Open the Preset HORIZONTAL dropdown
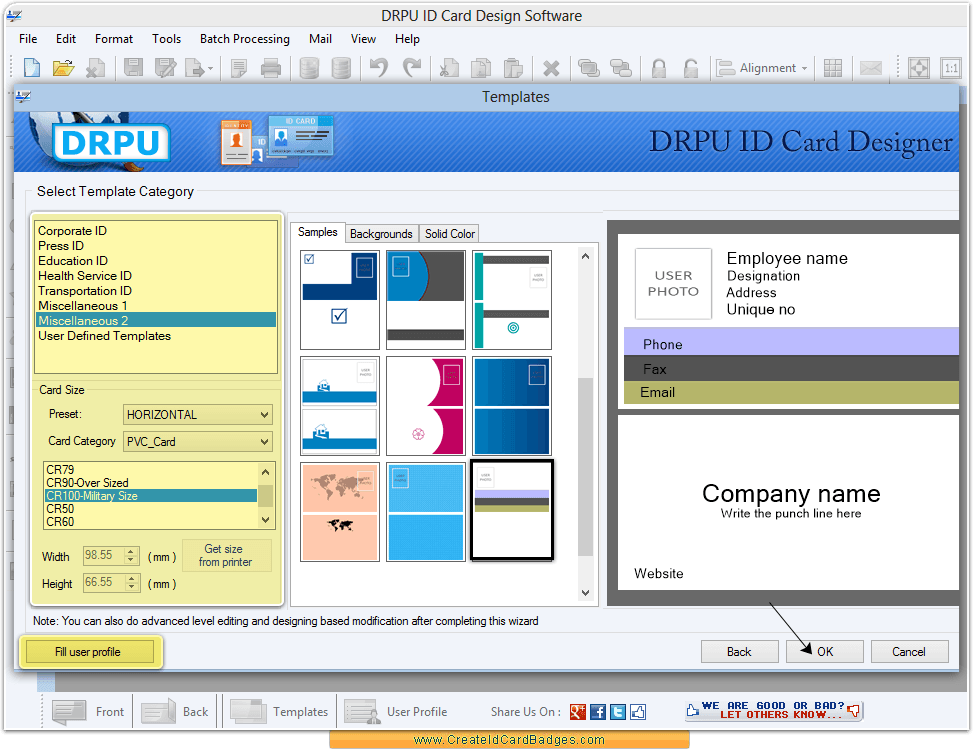The image size is (973, 750). [x=197, y=414]
